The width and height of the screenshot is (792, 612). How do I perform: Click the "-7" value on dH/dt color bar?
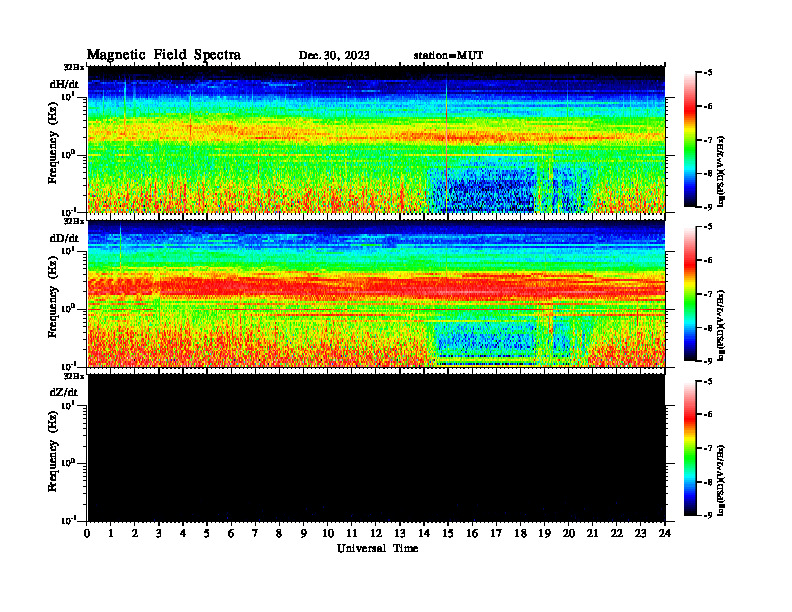click(708, 140)
